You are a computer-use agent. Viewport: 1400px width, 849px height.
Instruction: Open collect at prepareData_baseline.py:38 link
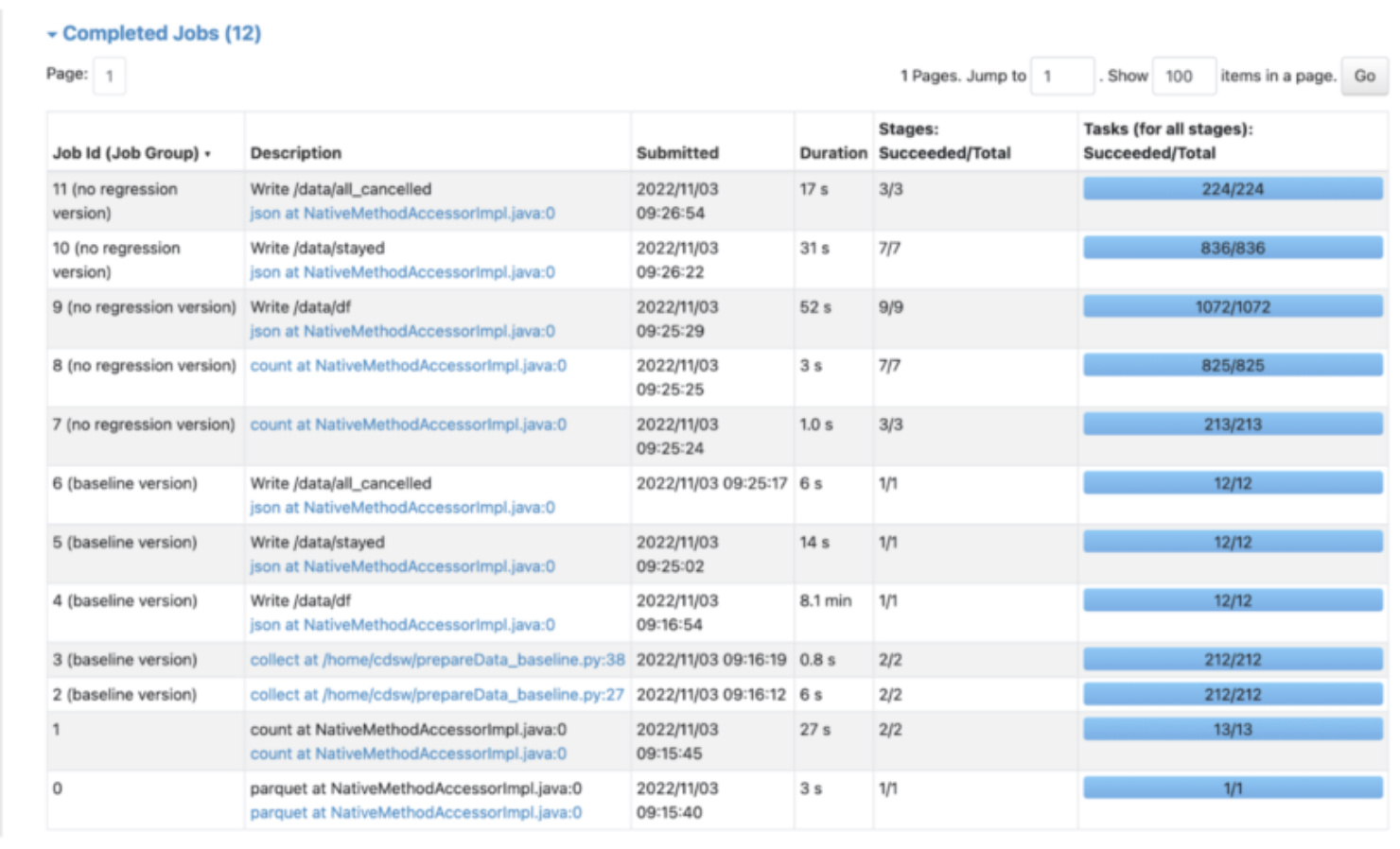437,660
